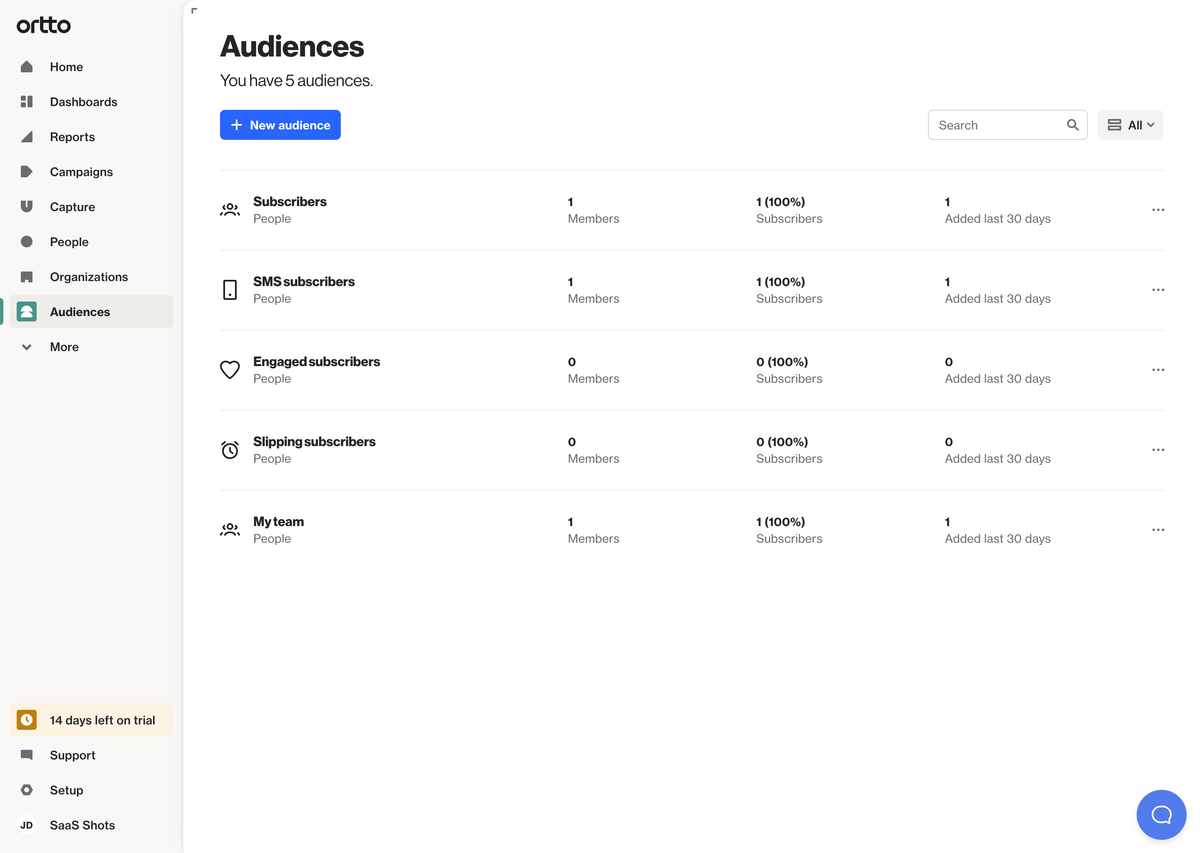1200x853 pixels.
Task: Click the phone icon for SMS subscribers
Action: click(x=230, y=290)
